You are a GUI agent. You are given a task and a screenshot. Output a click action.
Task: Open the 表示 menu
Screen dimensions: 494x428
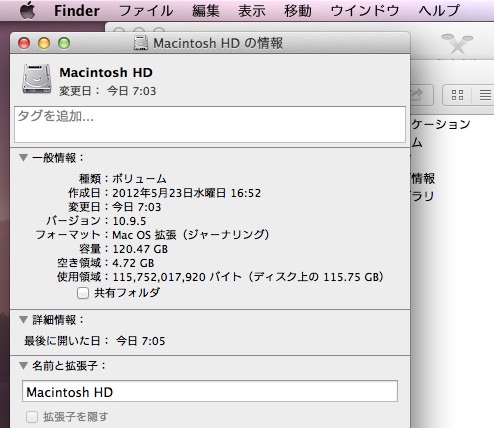(252, 11)
